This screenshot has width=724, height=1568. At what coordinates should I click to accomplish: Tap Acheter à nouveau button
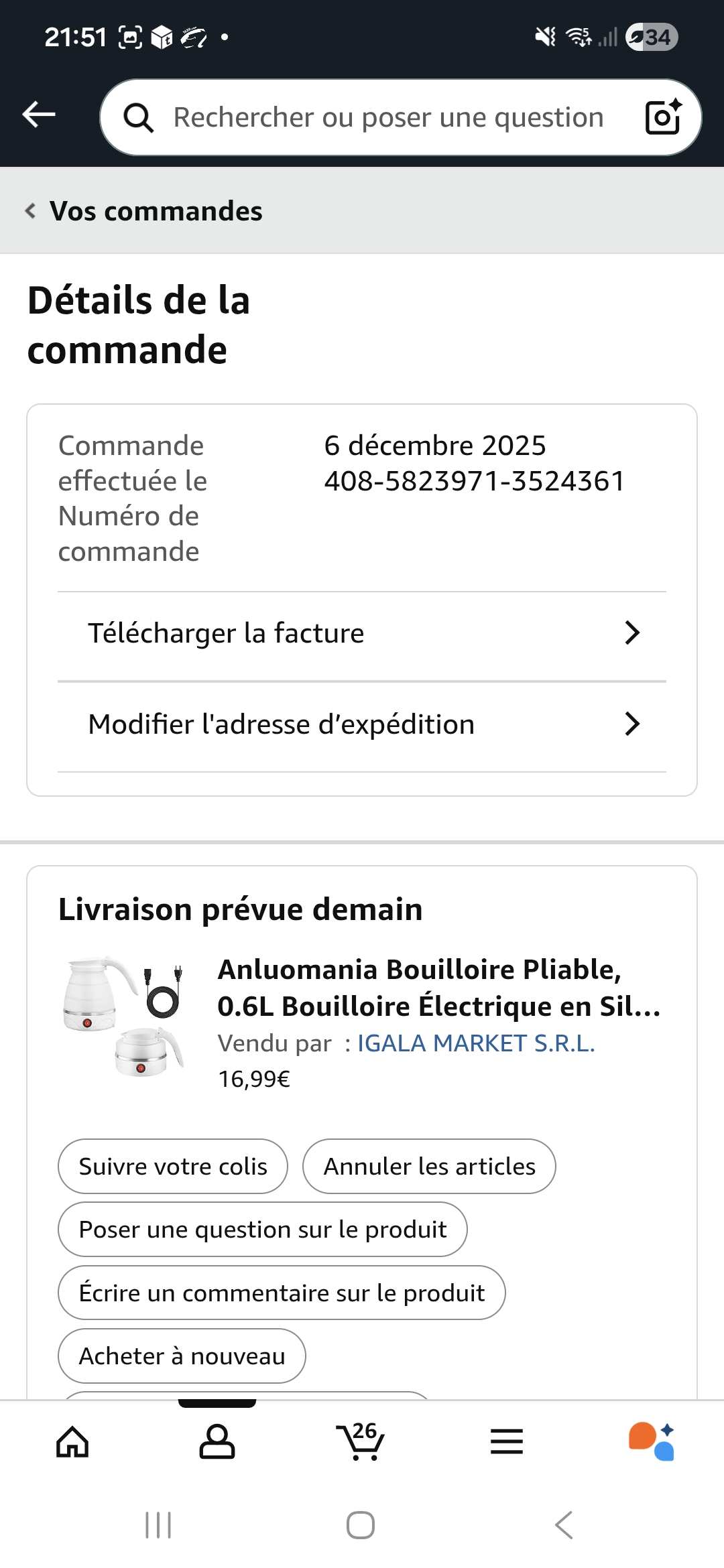(182, 1356)
